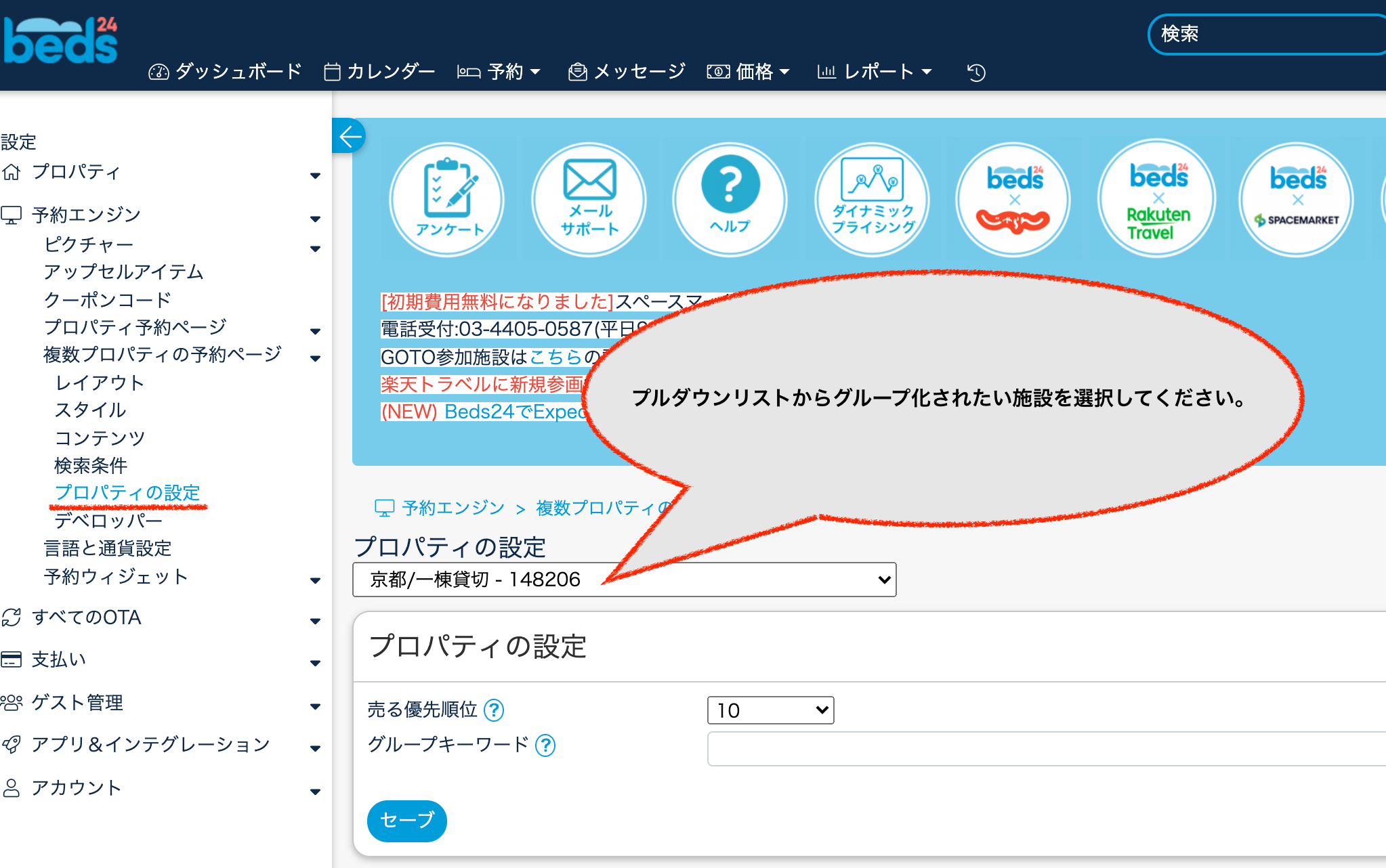Collapse sidebar with blue left arrow
The image size is (1386, 868).
(350, 136)
